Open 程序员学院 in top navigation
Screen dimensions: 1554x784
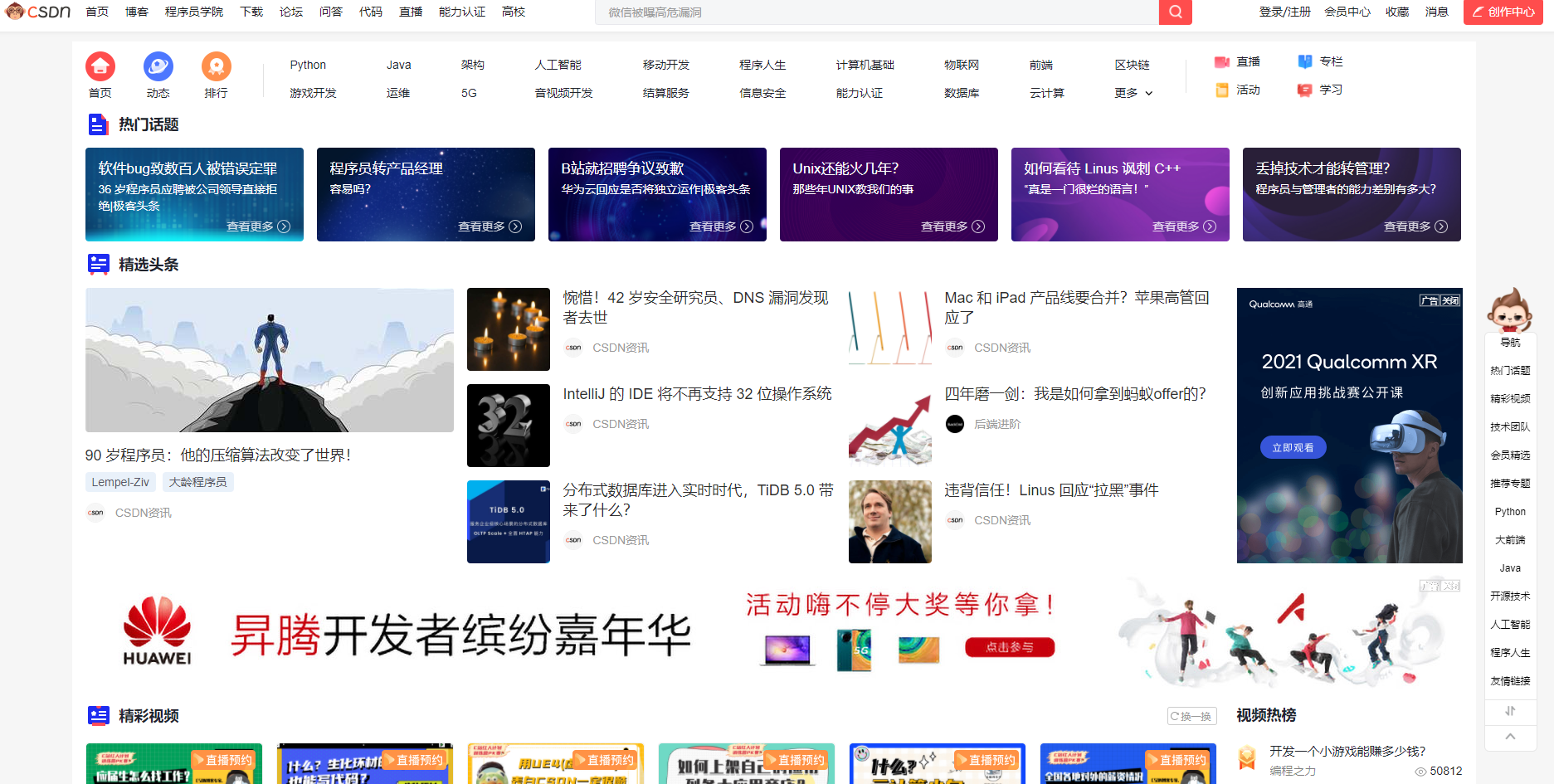(194, 12)
